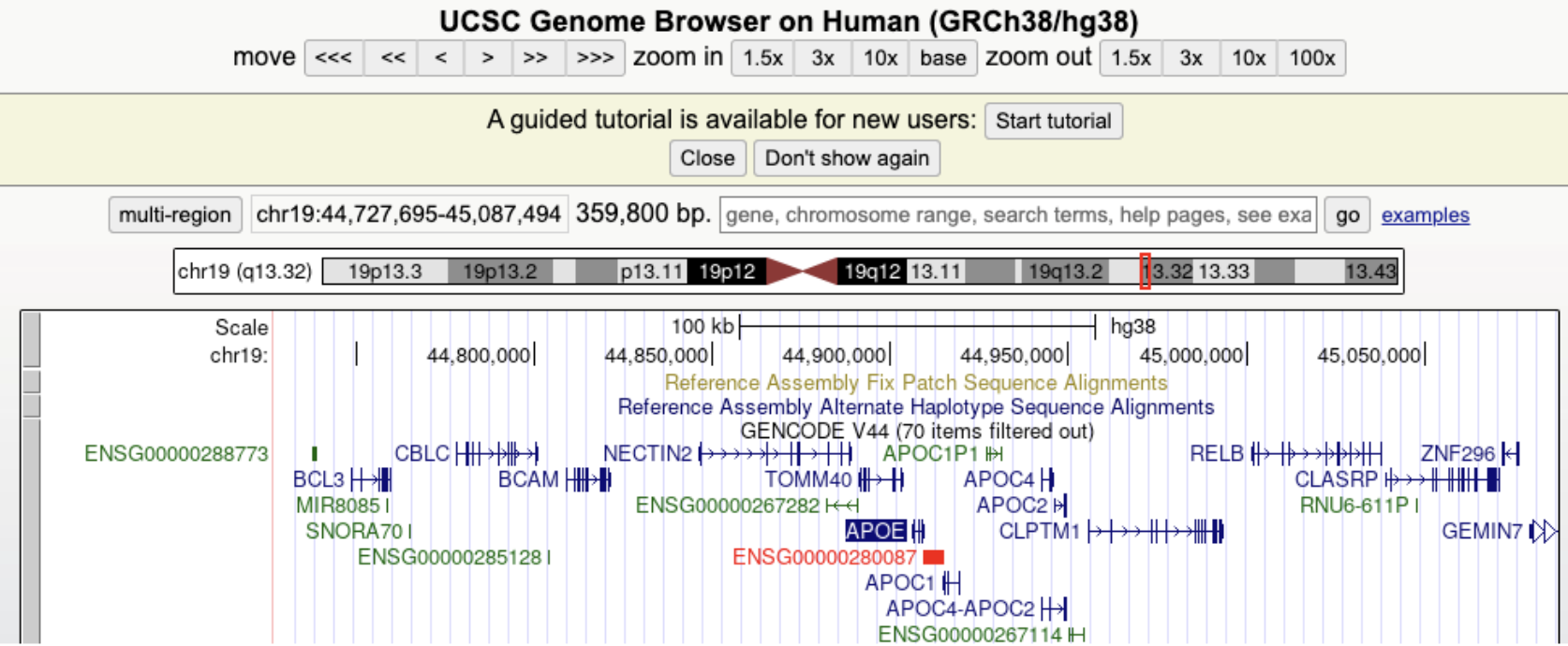Image resolution: width=1568 pixels, height=646 pixels.
Task: Click the go button
Action: point(1347,215)
